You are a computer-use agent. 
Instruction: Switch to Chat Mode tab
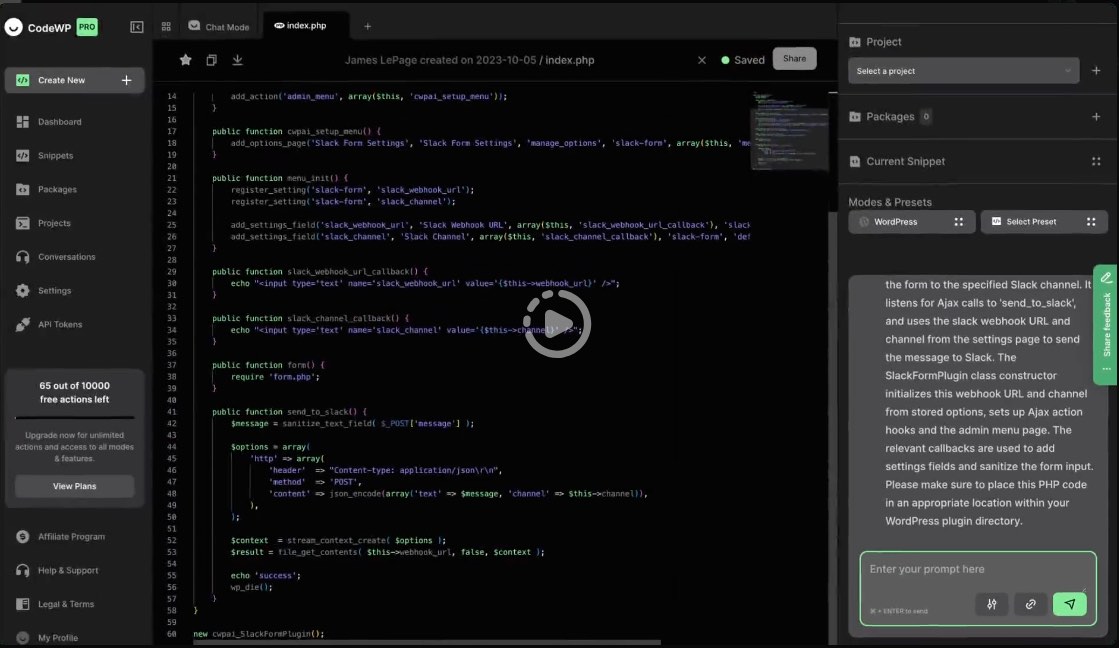point(218,26)
